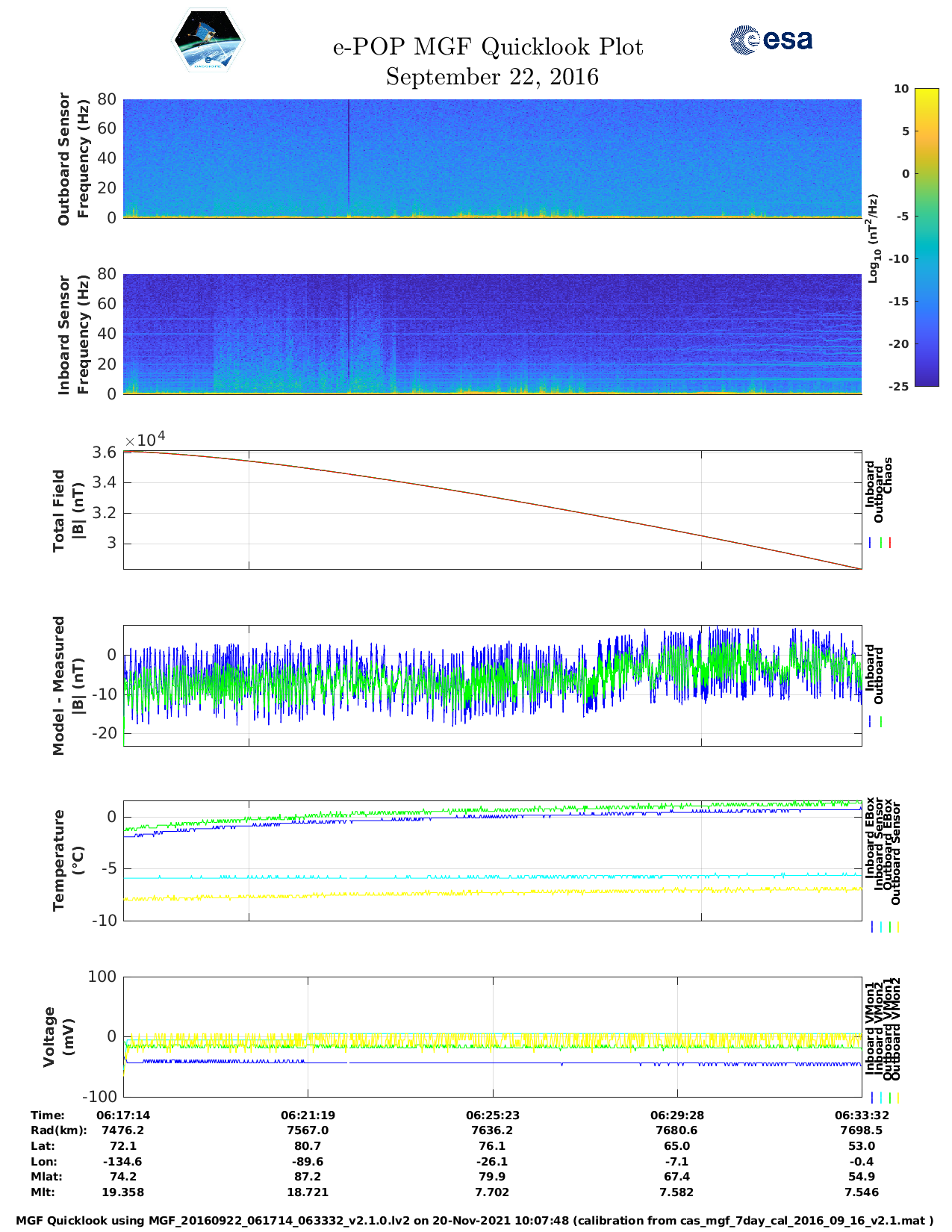
Task: Click the September 22, 2016 date subtitle
Action: 492,77
